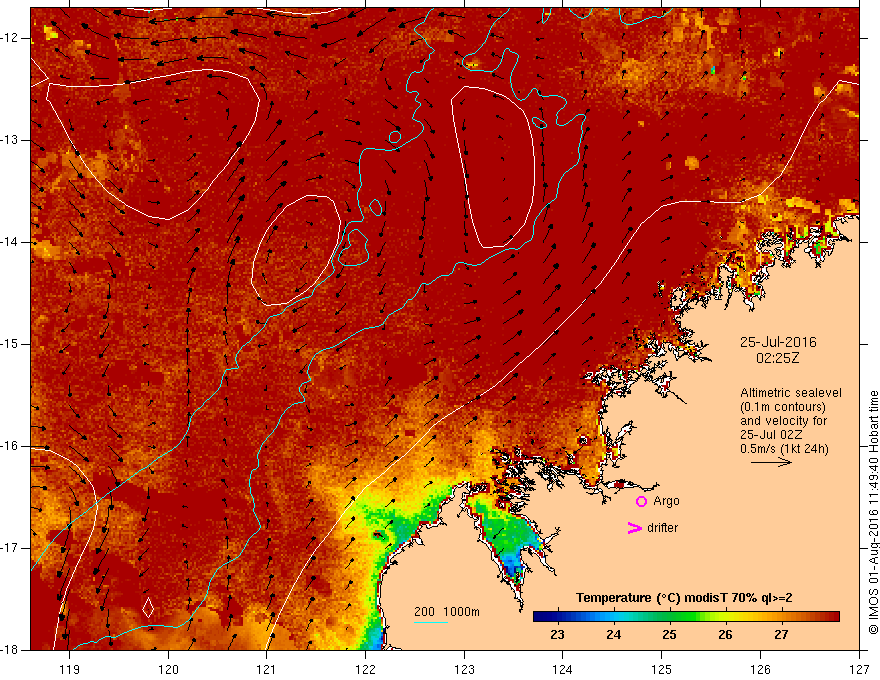
Task: Click the magenta Argo circle legend symbol
Action: (x=641, y=502)
